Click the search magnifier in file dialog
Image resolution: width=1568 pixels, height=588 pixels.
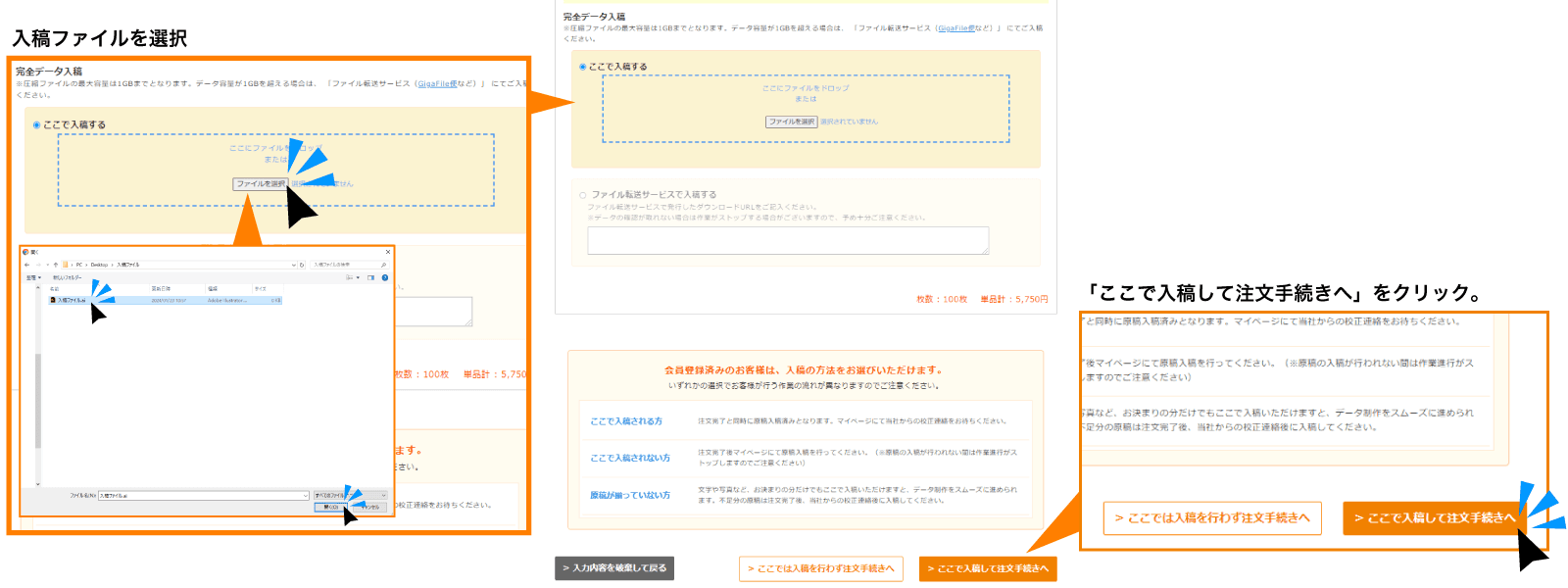coord(383,265)
